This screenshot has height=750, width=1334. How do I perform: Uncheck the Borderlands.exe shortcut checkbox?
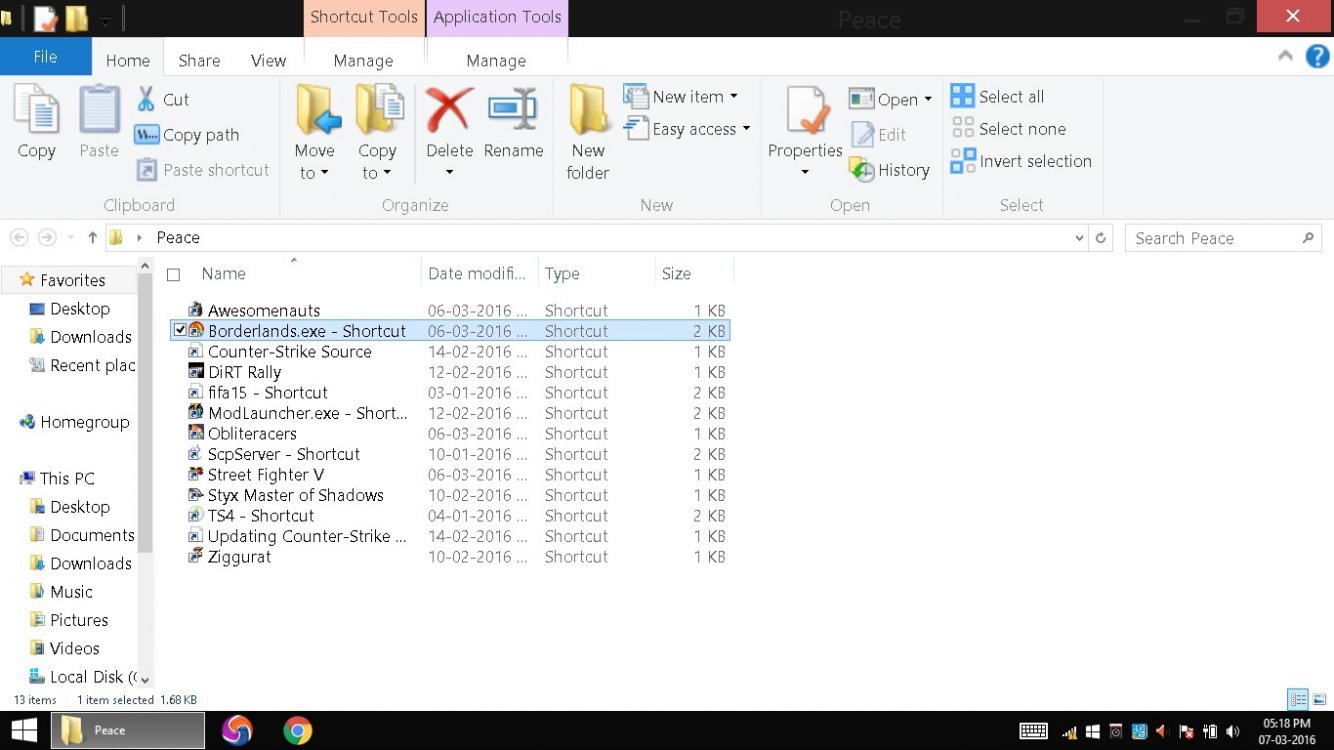[x=180, y=331]
